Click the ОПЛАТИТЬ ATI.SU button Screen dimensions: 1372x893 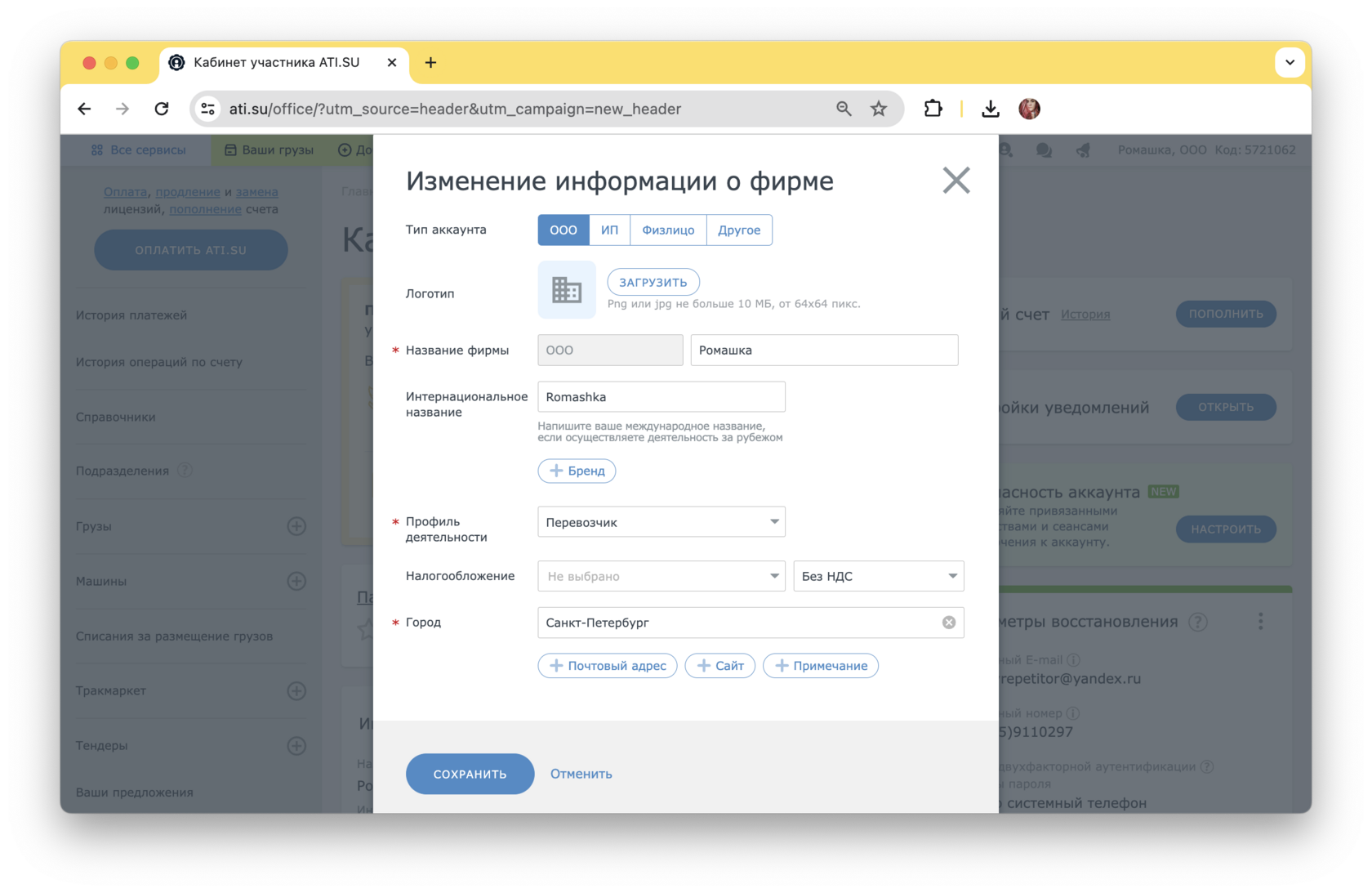tap(191, 250)
